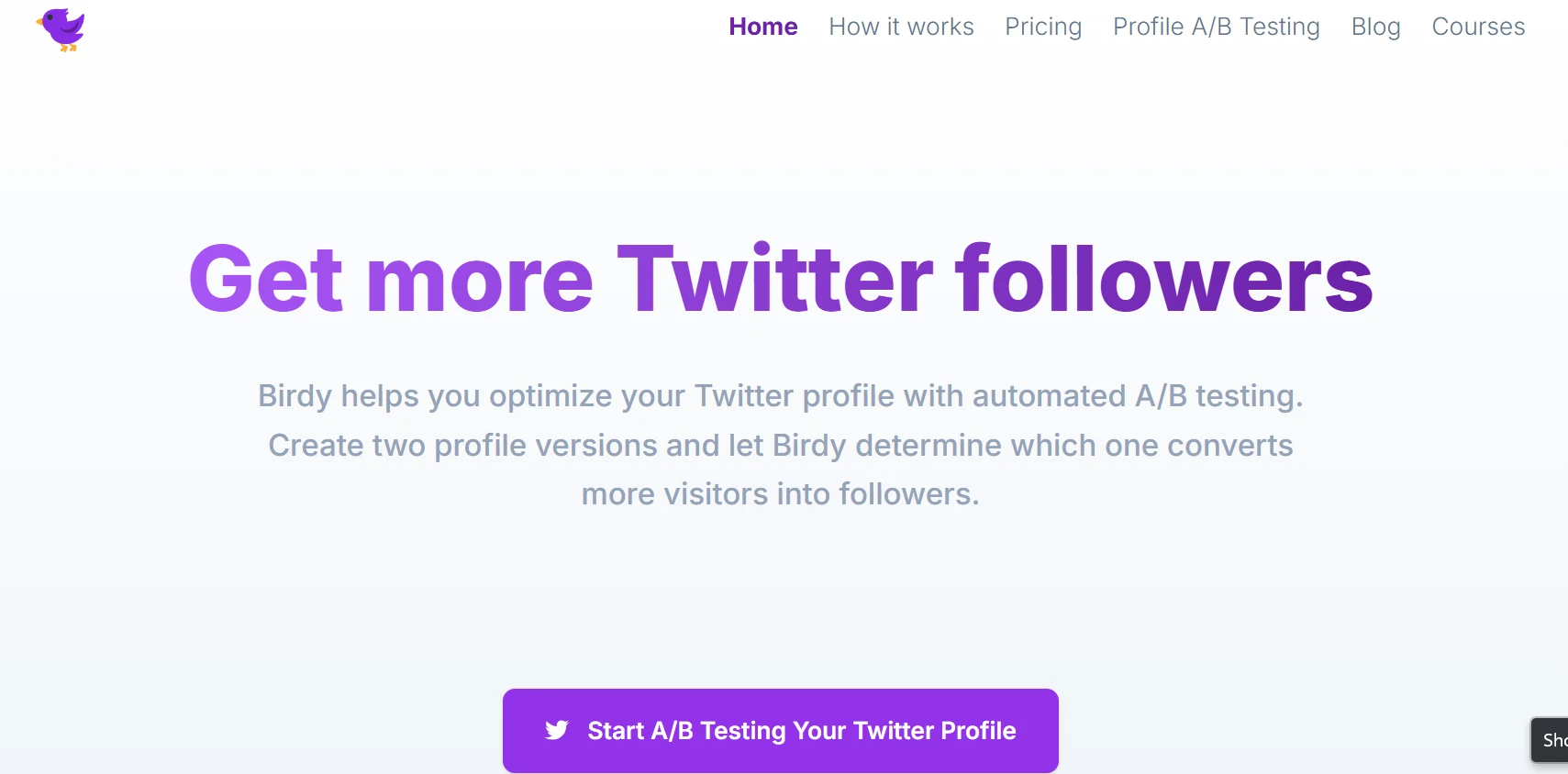Open the Pricing page
The height and width of the screenshot is (774, 1568).
click(1043, 27)
